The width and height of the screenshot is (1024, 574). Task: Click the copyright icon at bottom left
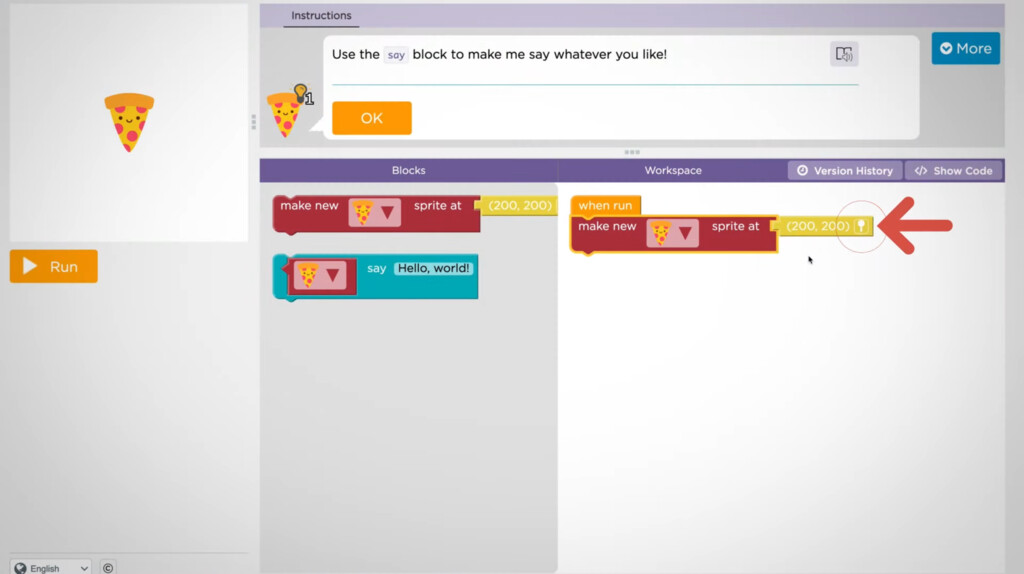pos(108,567)
